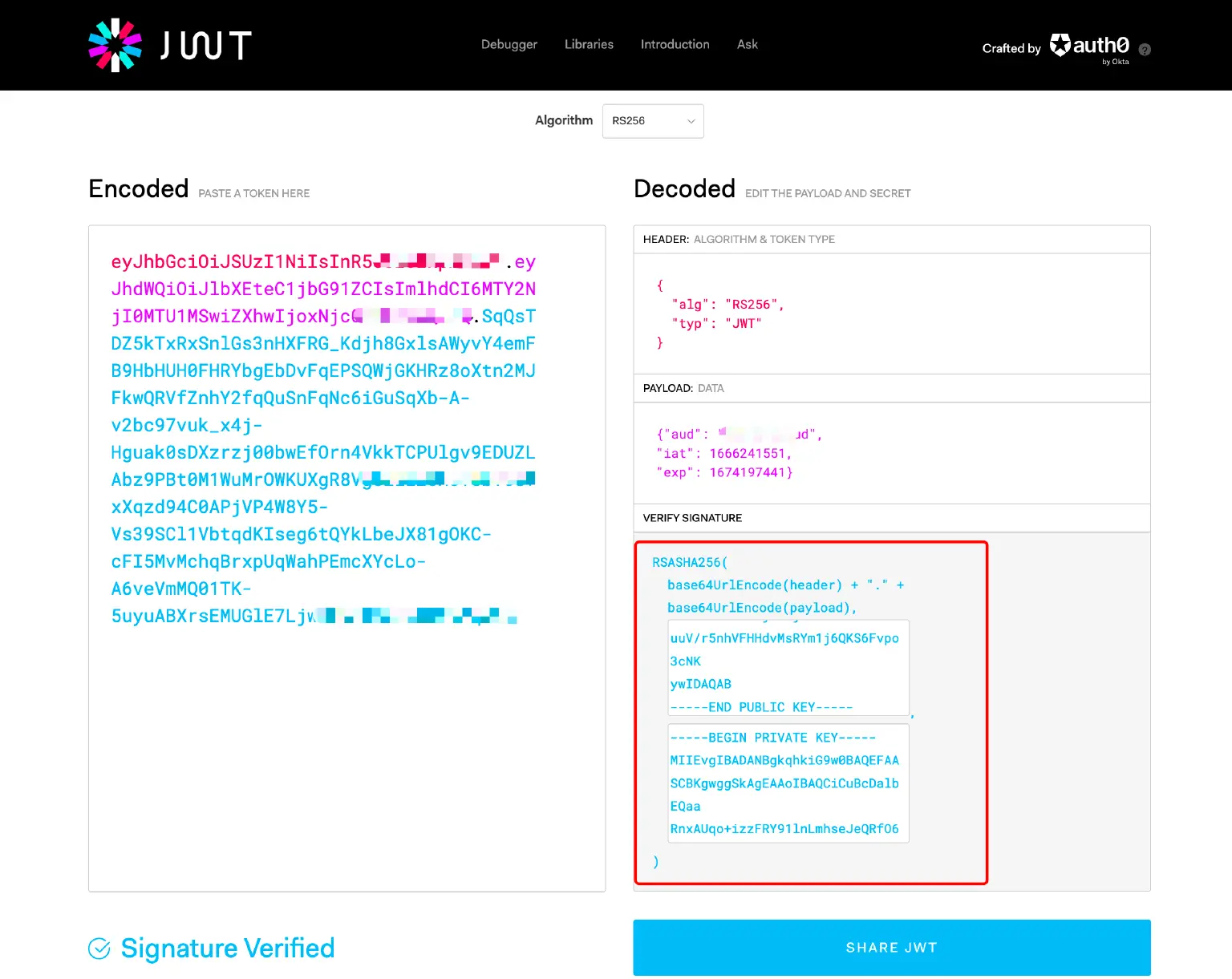Viewport: 1232px width, 979px height.
Task: Click the PAYLOAD: DATA section header
Action: [x=683, y=388]
